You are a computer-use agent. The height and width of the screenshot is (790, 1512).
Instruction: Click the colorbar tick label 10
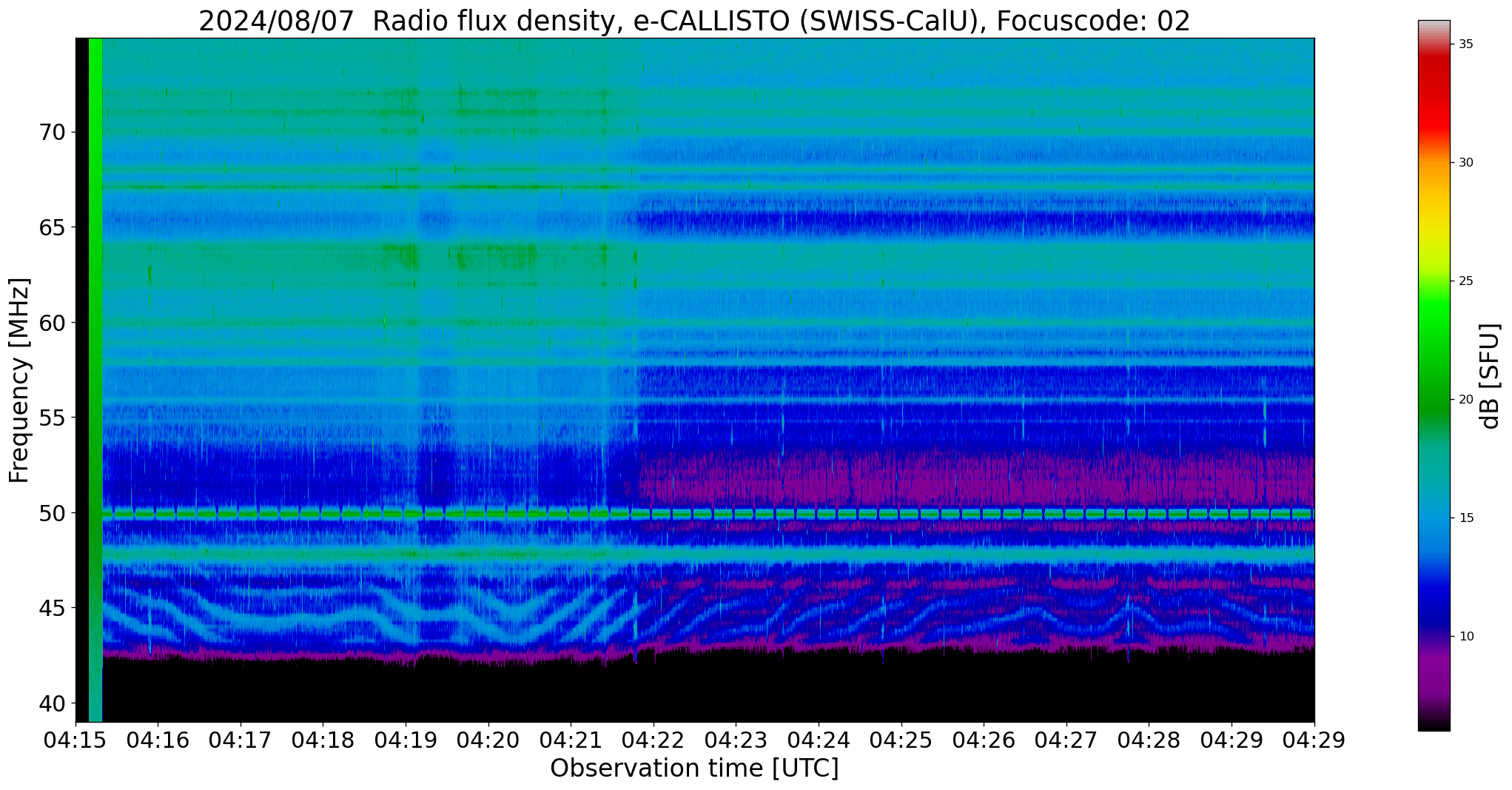1465,637
